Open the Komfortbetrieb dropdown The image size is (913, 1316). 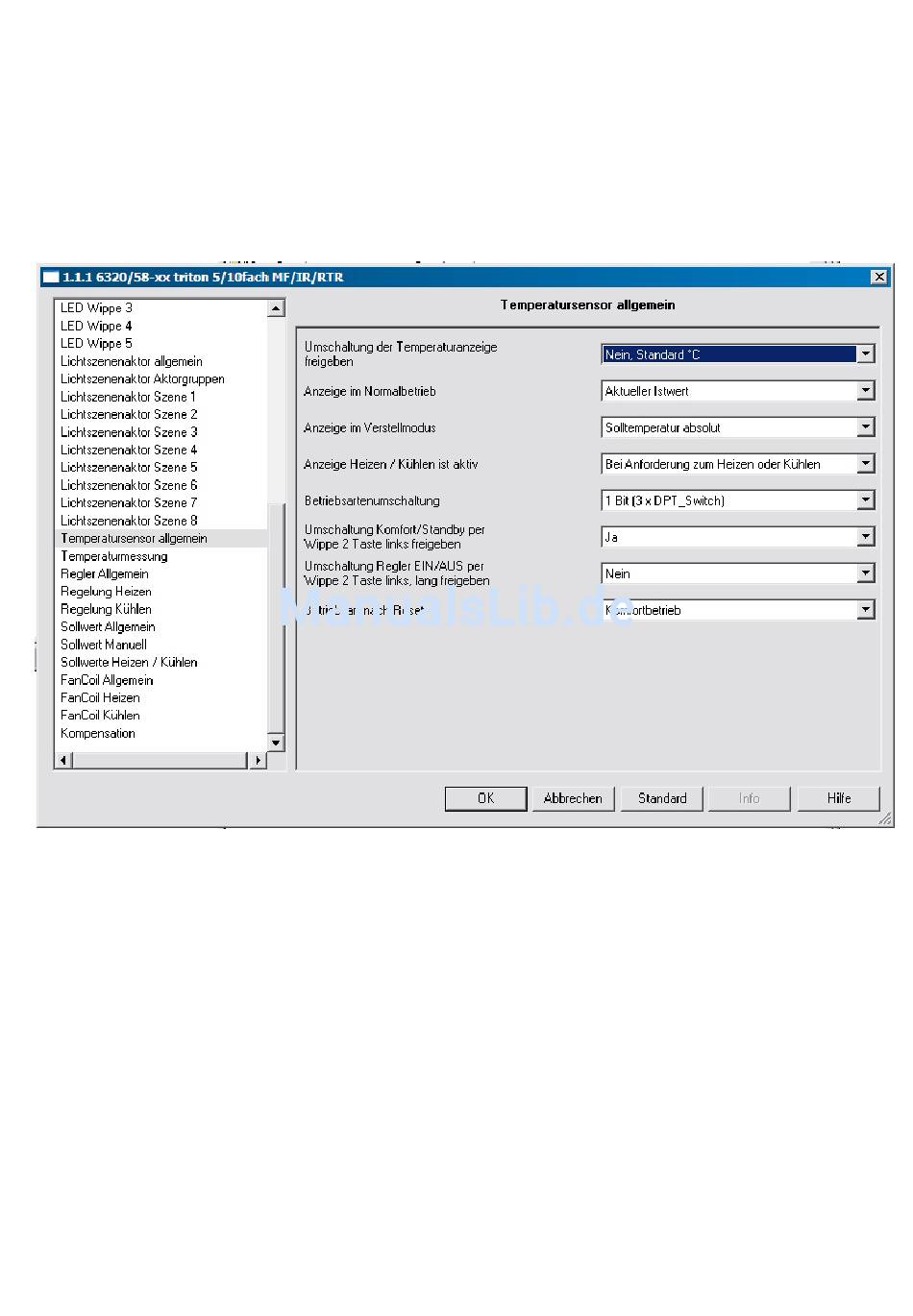coord(738,610)
